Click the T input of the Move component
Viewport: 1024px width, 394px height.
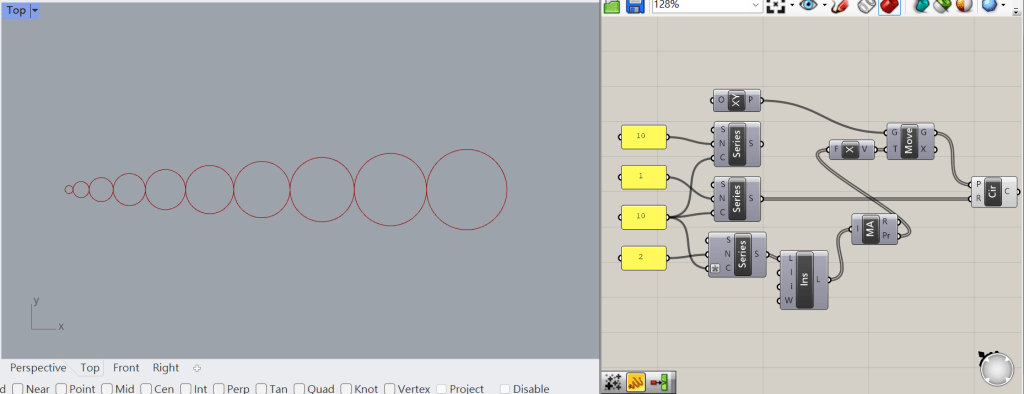(x=894, y=150)
